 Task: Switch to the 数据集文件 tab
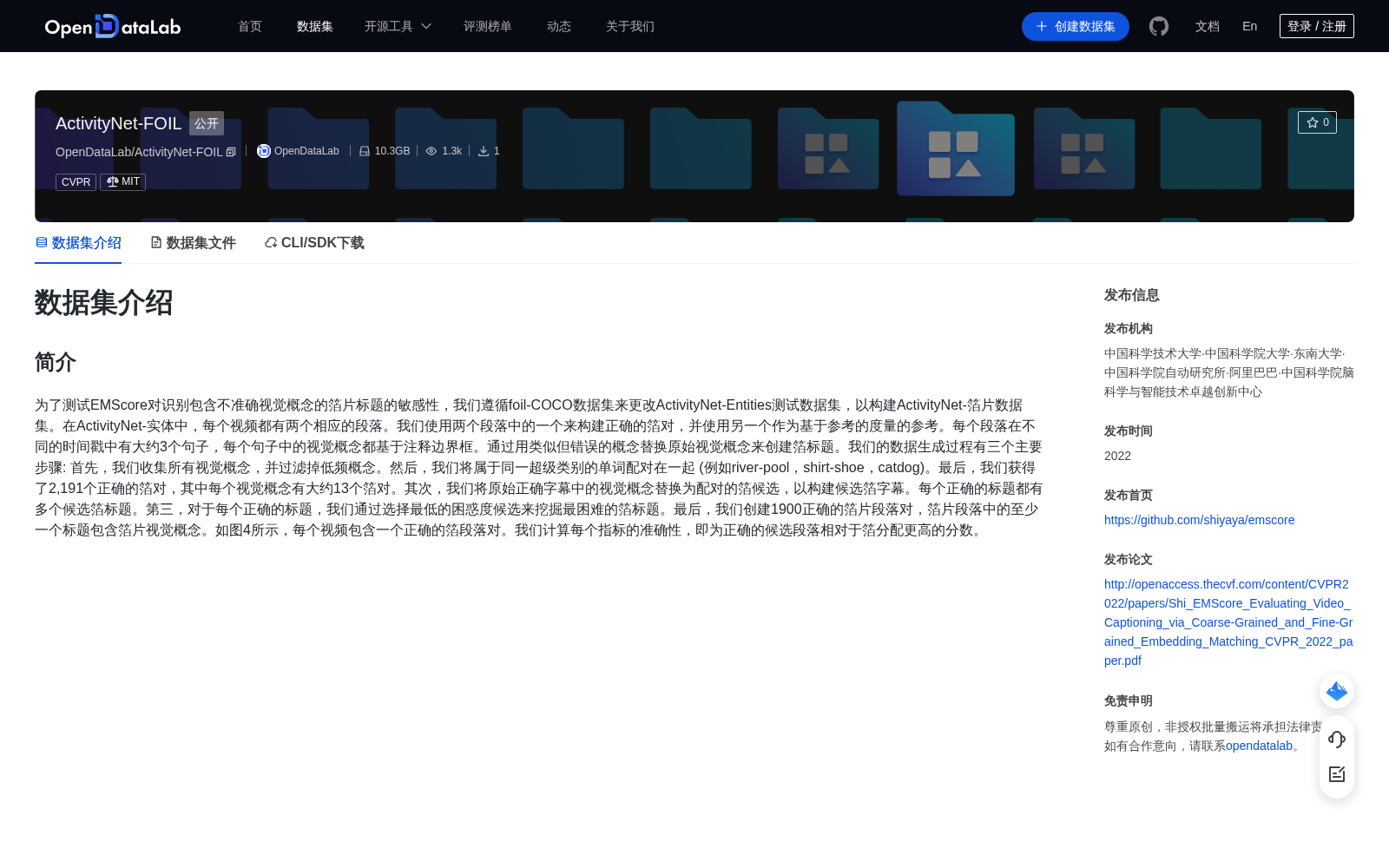(194, 243)
